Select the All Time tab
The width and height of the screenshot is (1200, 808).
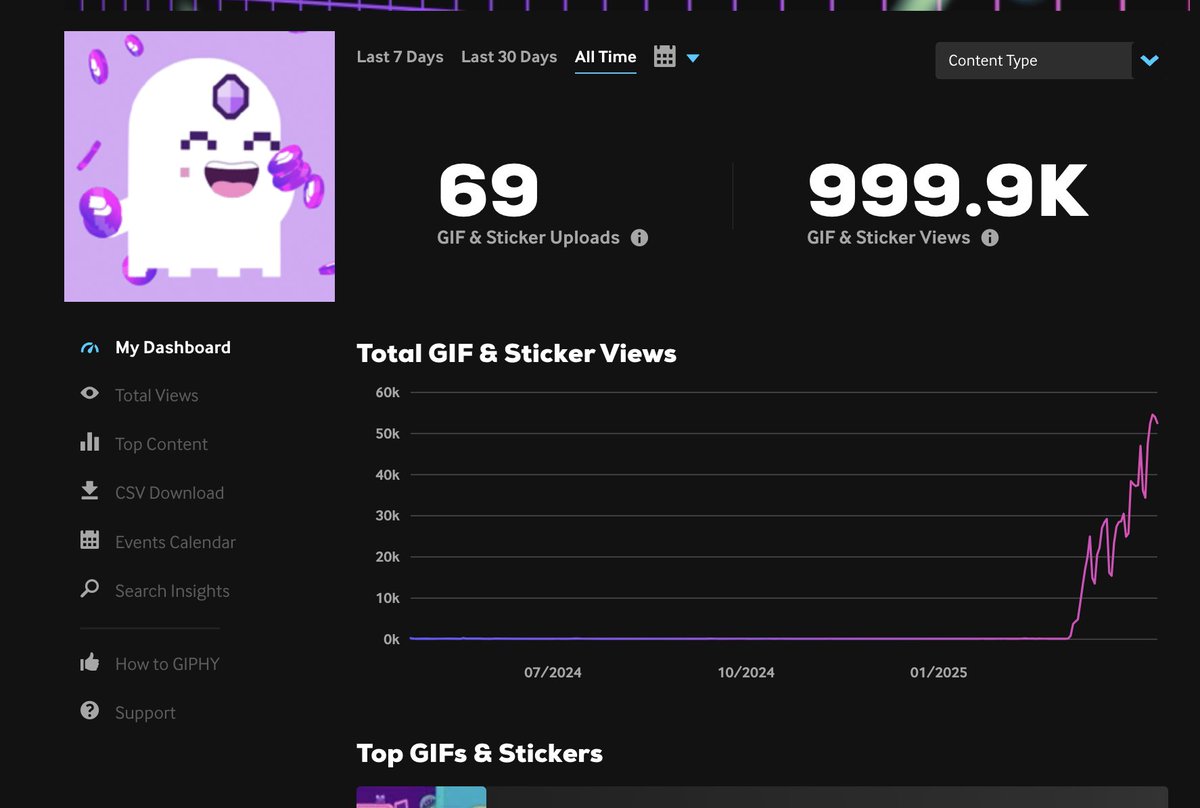pyautogui.click(x=606, y=57)
